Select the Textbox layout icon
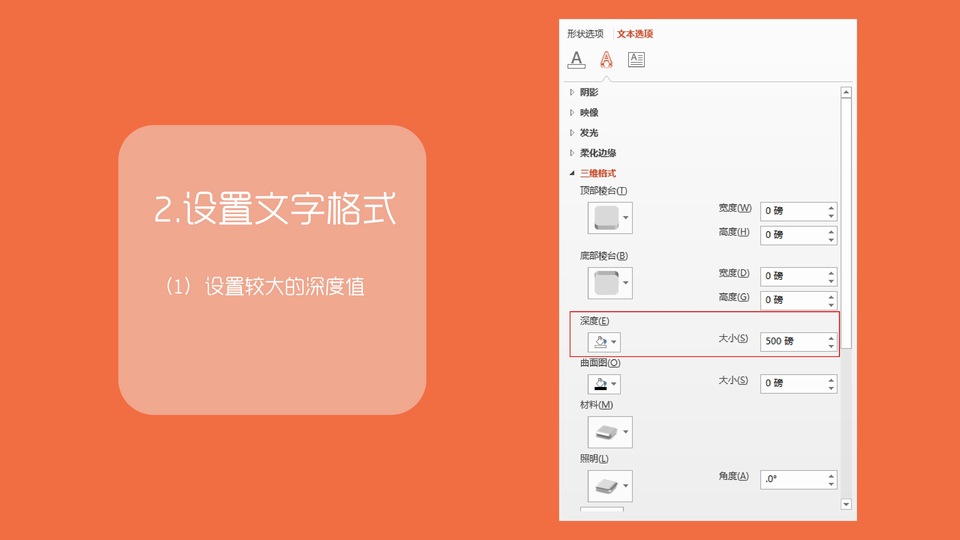The image size is (960, 540). (x=636, y=59)
